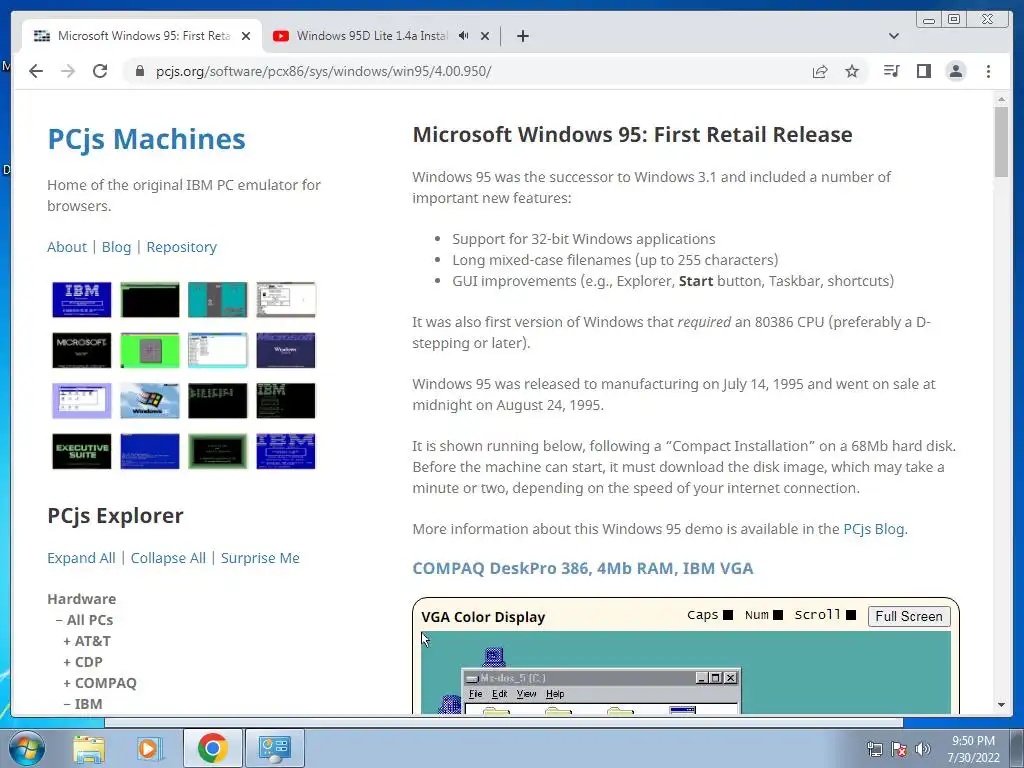Click the page vertical scrollbar thumb
The height and width of the screenshot is (768, 1024).
(1001, 140)
